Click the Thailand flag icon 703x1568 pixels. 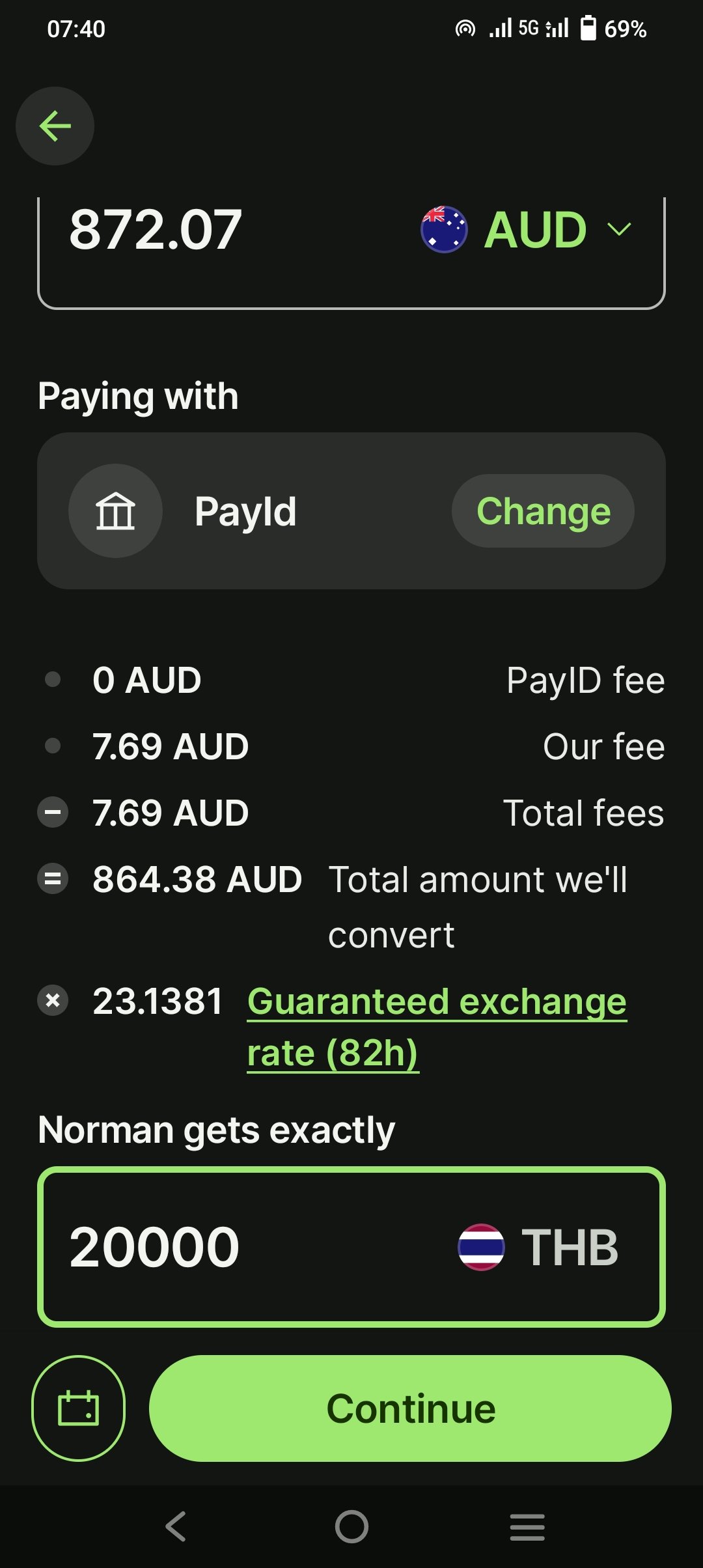click(x=481, y=1247)
